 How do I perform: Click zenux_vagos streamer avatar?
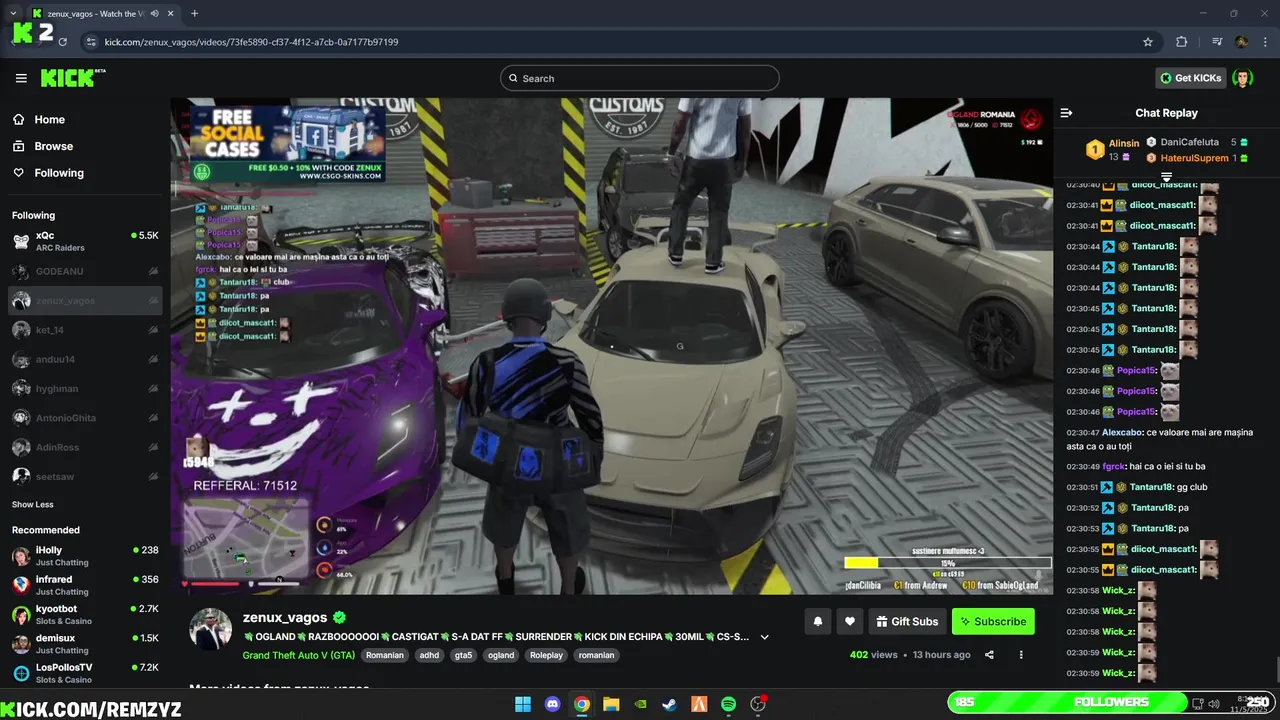click(x=211, y=629)
